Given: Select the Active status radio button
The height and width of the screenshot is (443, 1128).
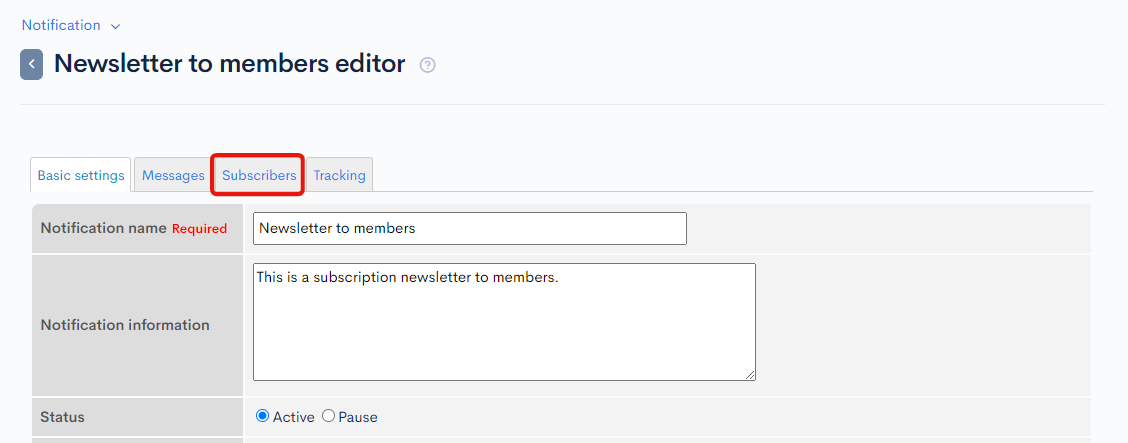Looking at the screenshot, I should [x=263, y=416].
